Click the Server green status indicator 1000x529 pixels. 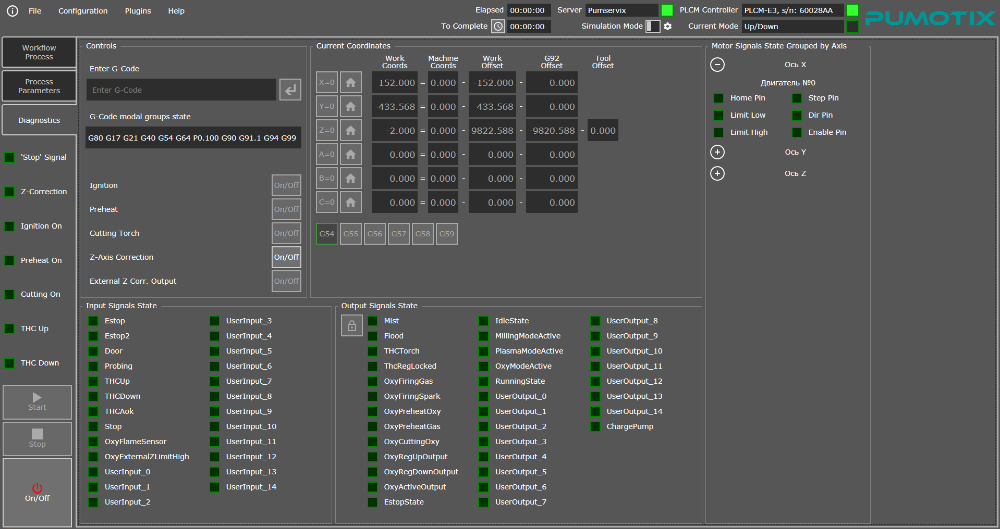tap(667, 10)
